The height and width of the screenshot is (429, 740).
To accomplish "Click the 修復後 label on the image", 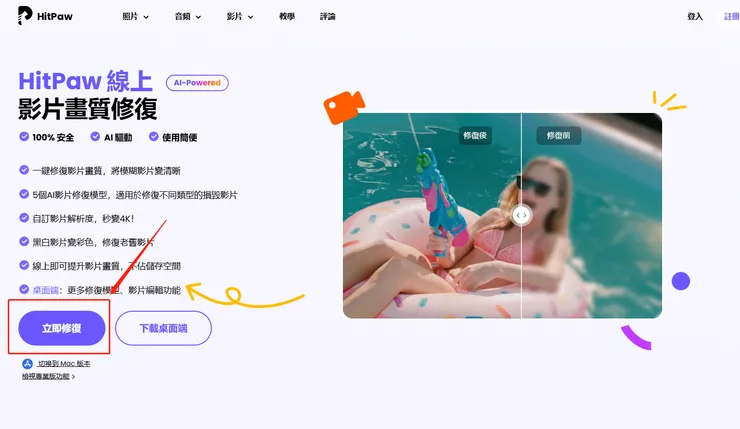I will (475, 135).
